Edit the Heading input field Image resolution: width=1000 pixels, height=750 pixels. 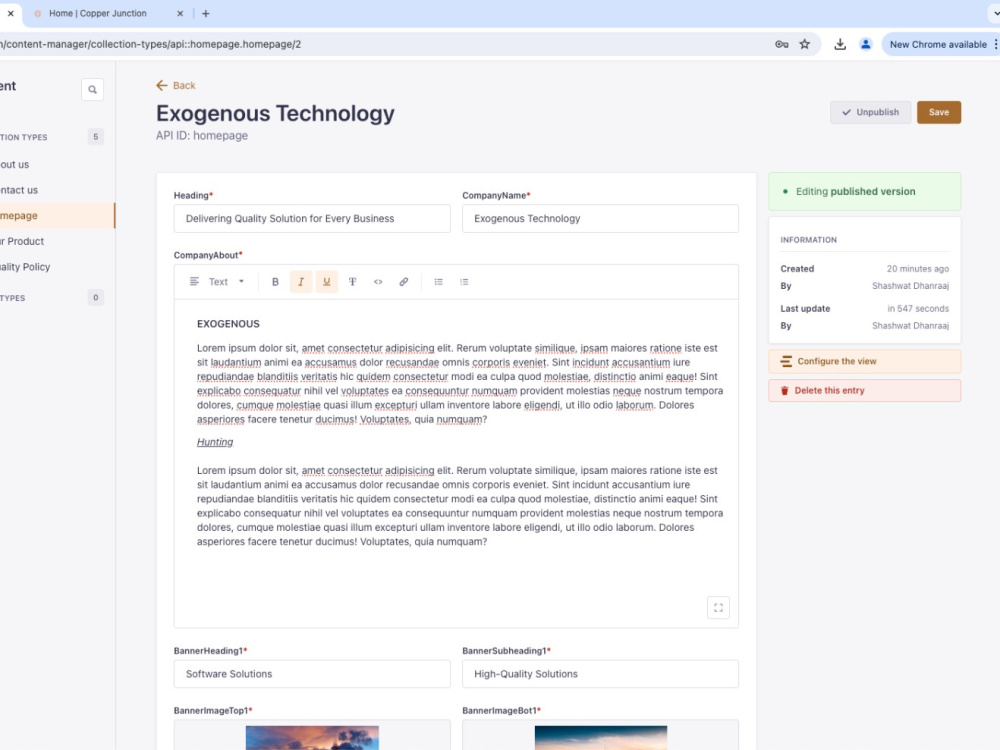pos(312,219)
